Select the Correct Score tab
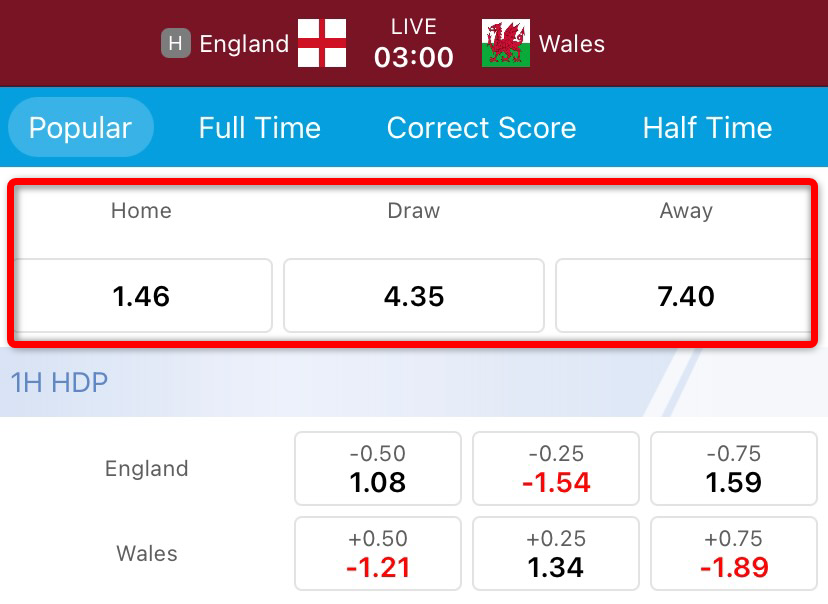Screen dimensions: 828x604 coord(481,128)
